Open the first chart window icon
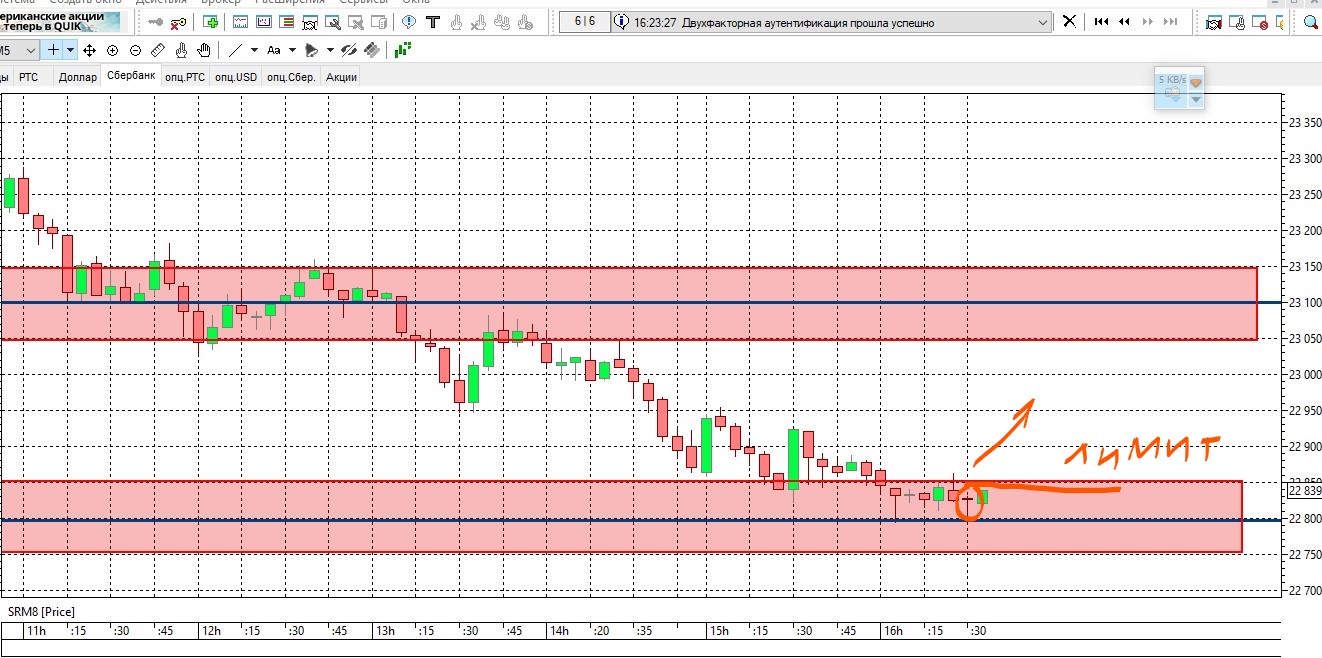 point(240,22)
